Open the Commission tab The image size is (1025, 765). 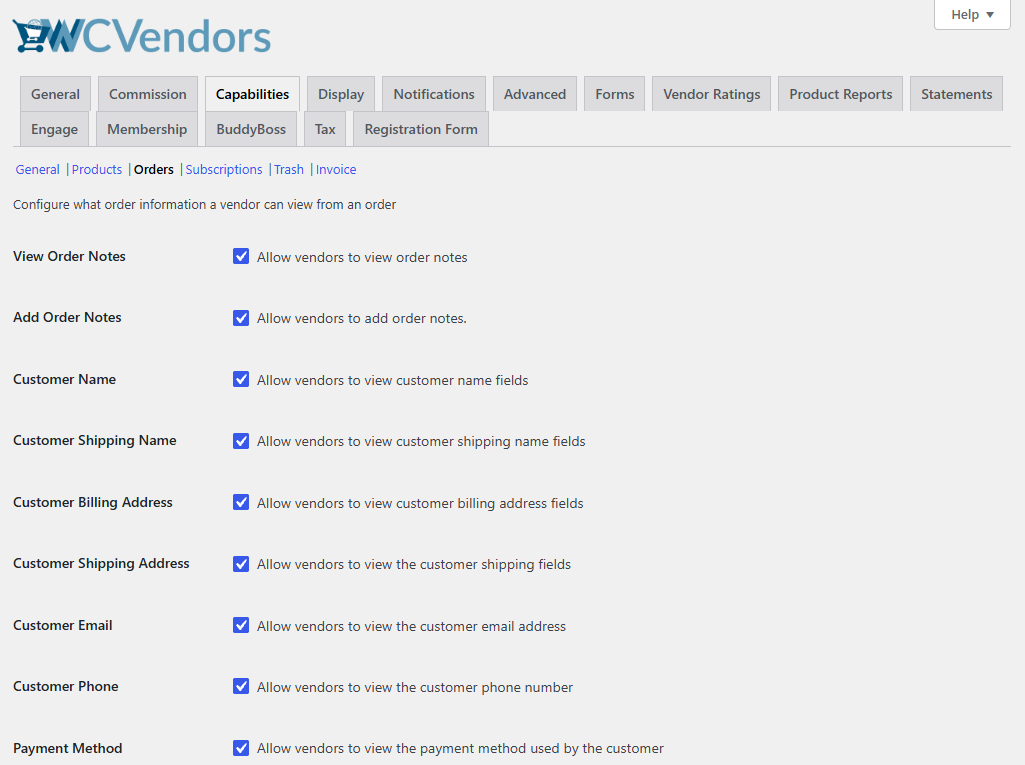coord(148,94)
